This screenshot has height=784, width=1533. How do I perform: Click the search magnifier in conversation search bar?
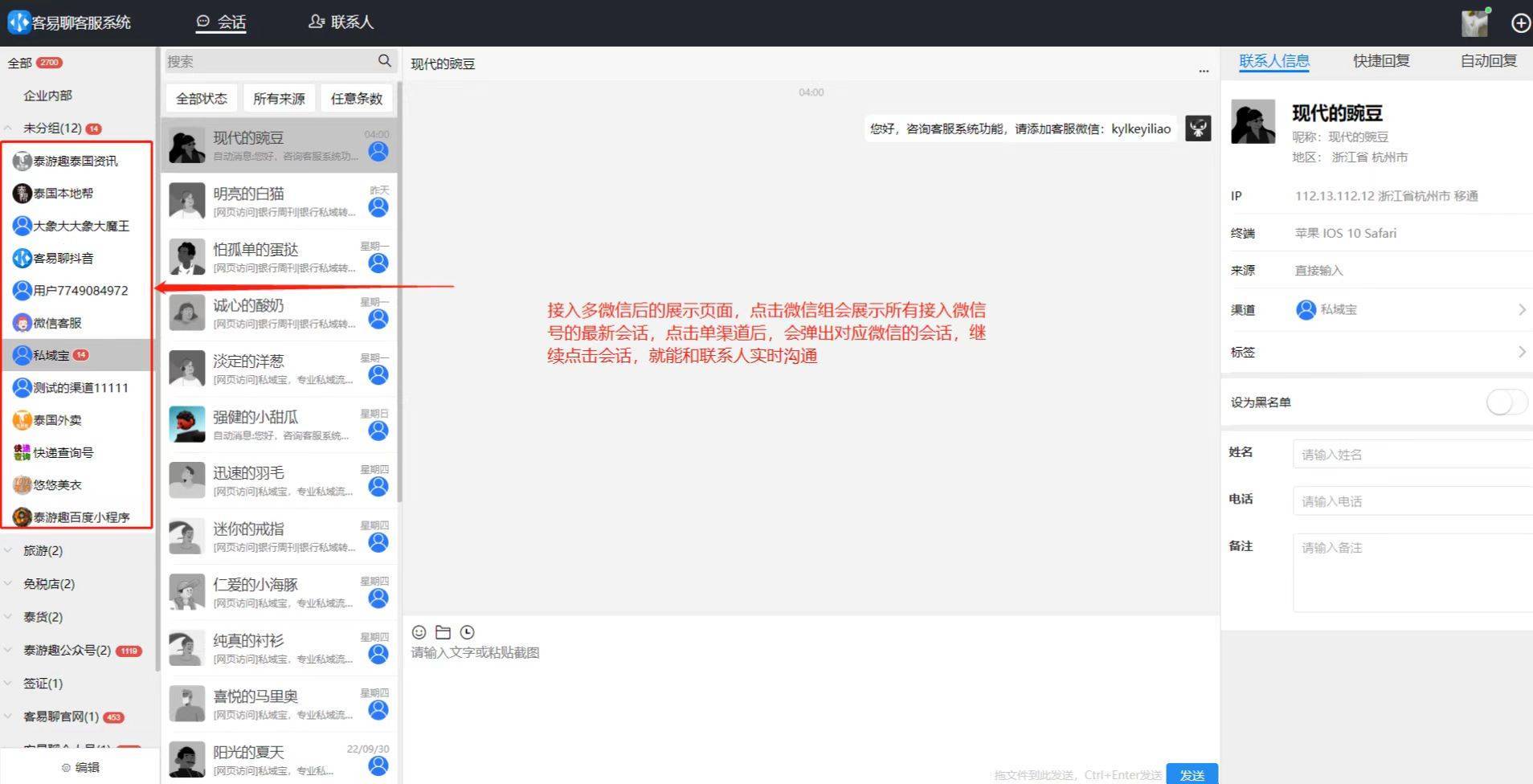click(384, 60)
